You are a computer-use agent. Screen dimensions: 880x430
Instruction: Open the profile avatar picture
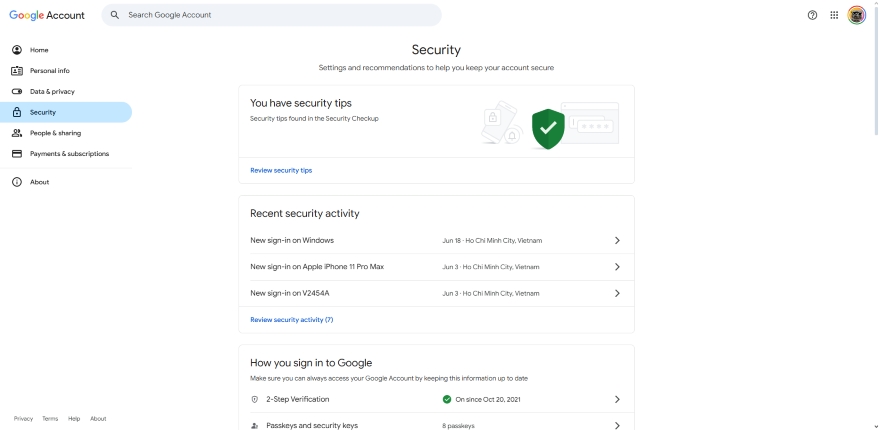pyautogui.click(x=856, y=15)
